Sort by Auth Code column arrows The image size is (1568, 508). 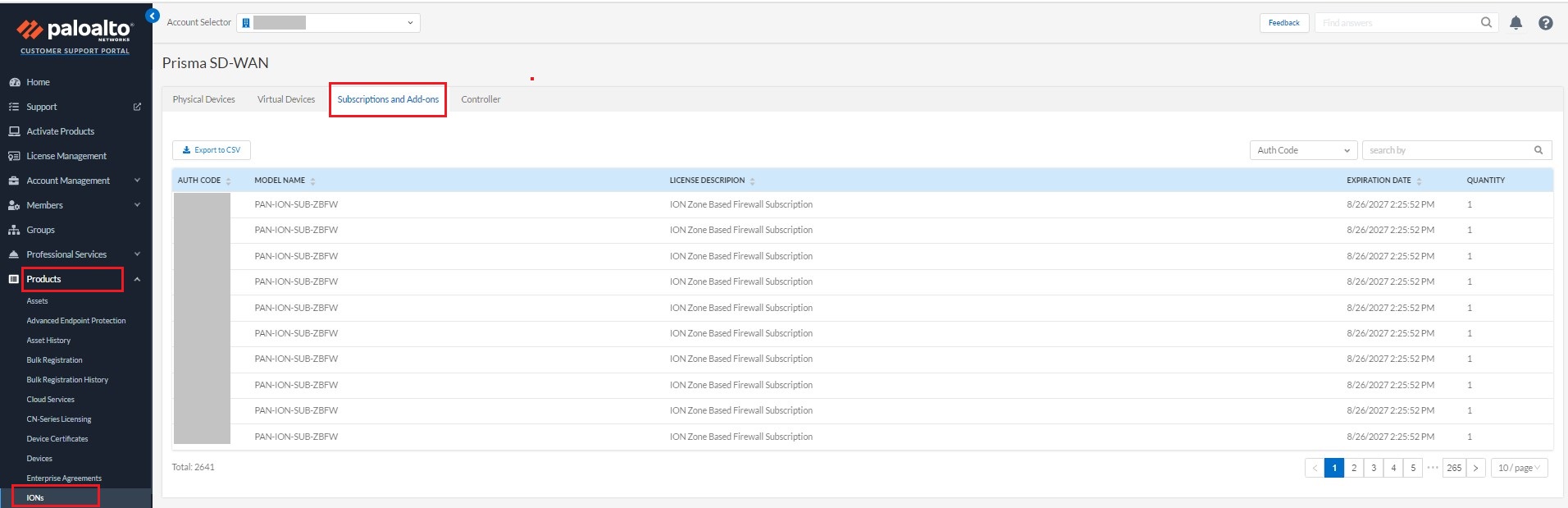point(229,181)
